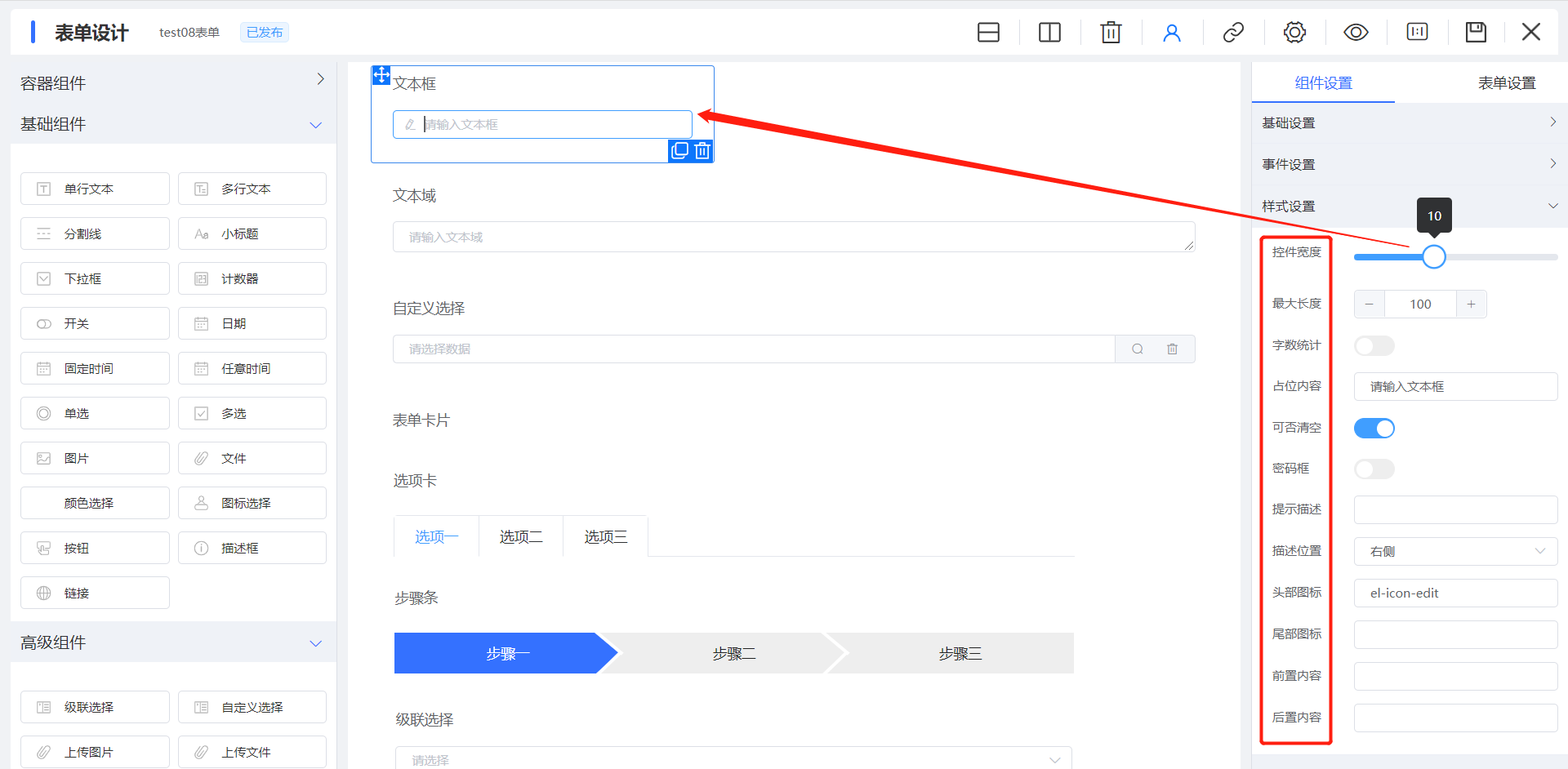Click the search icon in 自定义选择 field
Viewport: 1568px width, 769px height.
(1138, 349)
